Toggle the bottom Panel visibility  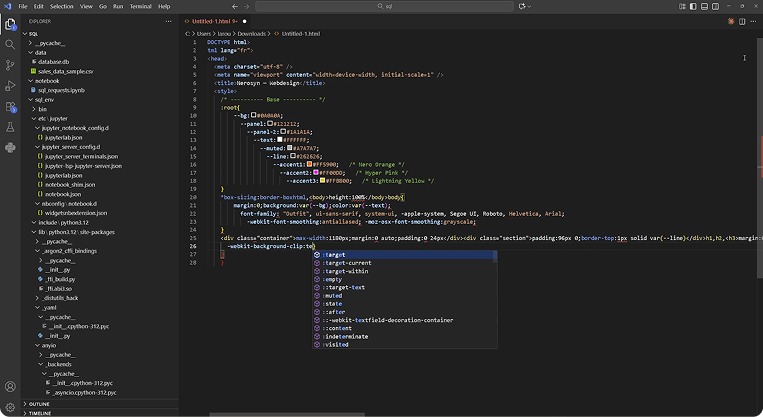click(704, 6)
